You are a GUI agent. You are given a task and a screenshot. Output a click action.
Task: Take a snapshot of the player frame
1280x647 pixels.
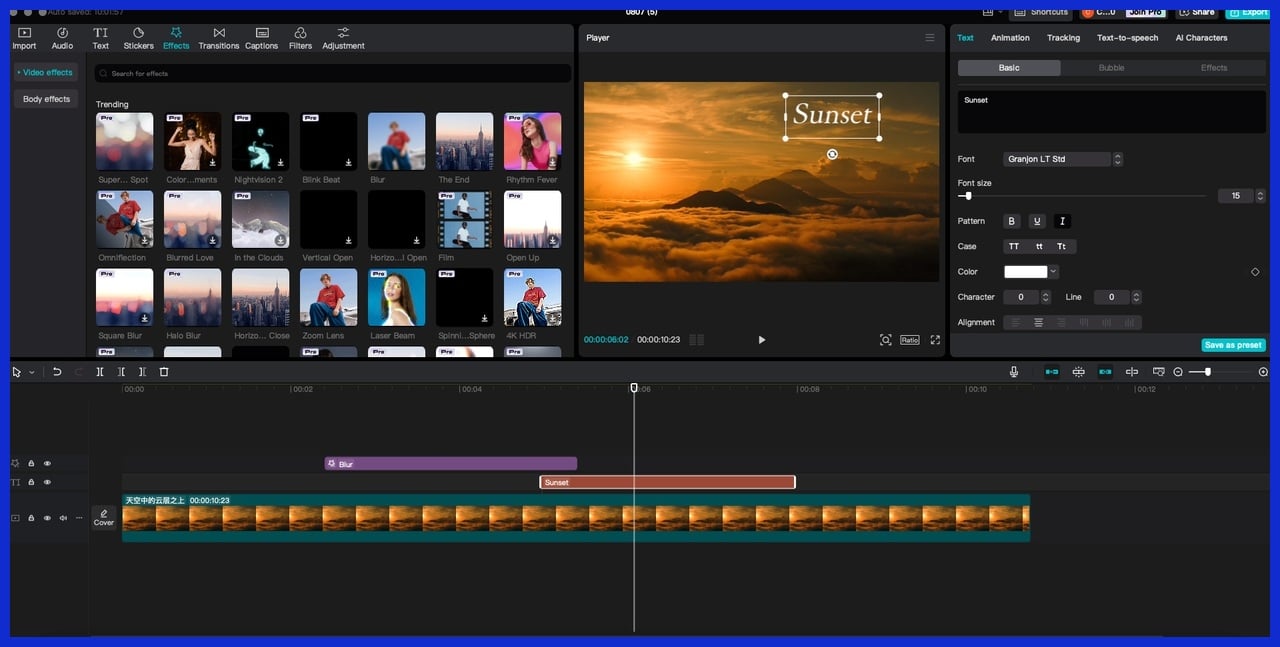pos(886,340)
